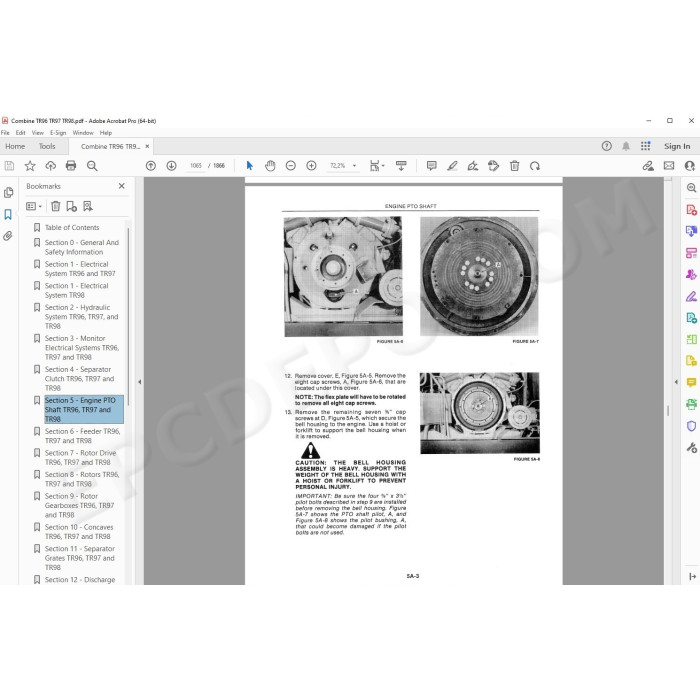Viewport: 700px width, 700px height.
Task: Delete selected bookmark trash icon
Action: (55, 206)
